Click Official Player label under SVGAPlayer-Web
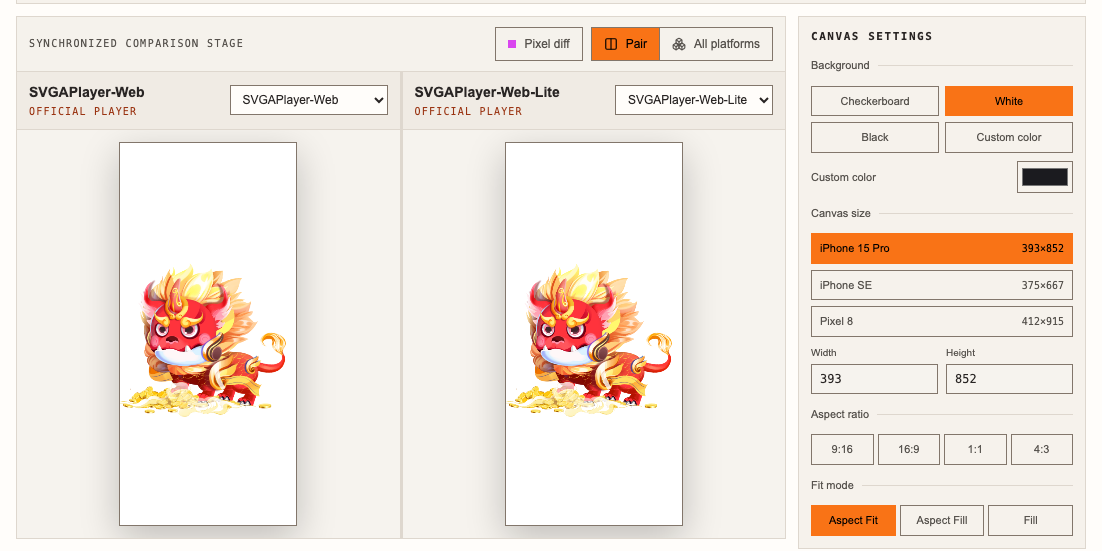The height and width of the screenshot is (551, 1102). 83,111
